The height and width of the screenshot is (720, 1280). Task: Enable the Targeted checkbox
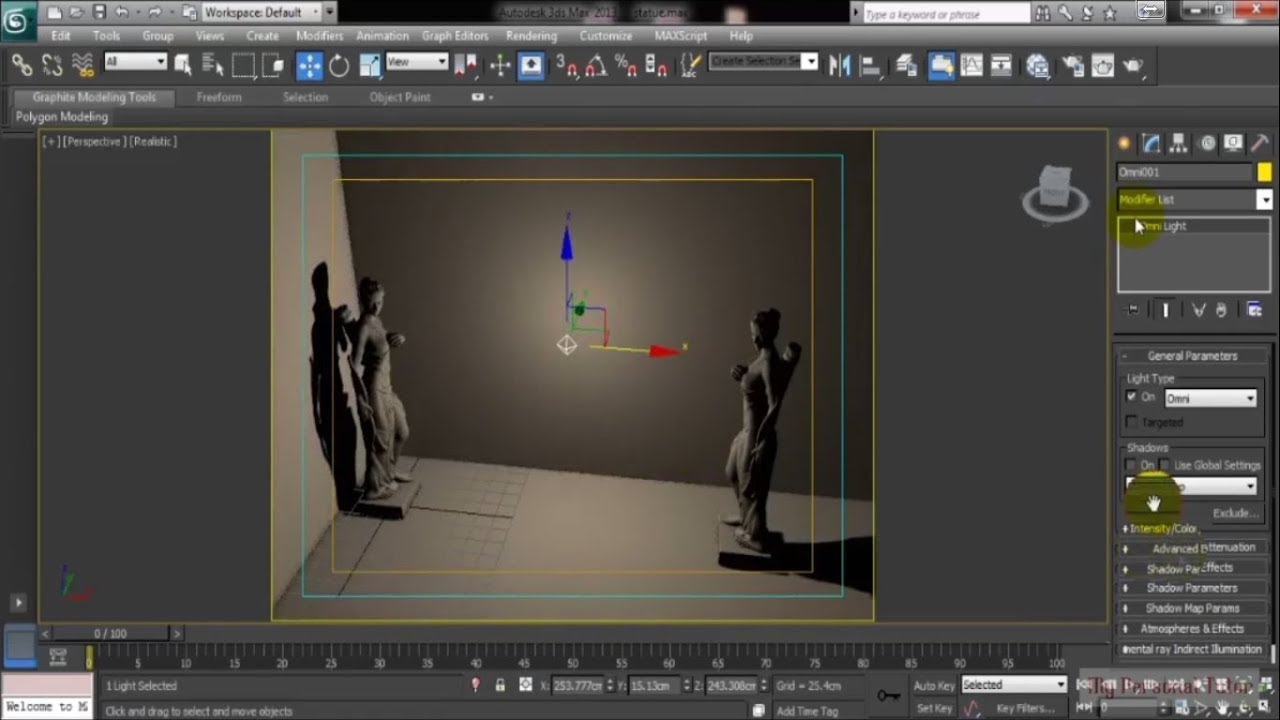(x=1131, y=422)
